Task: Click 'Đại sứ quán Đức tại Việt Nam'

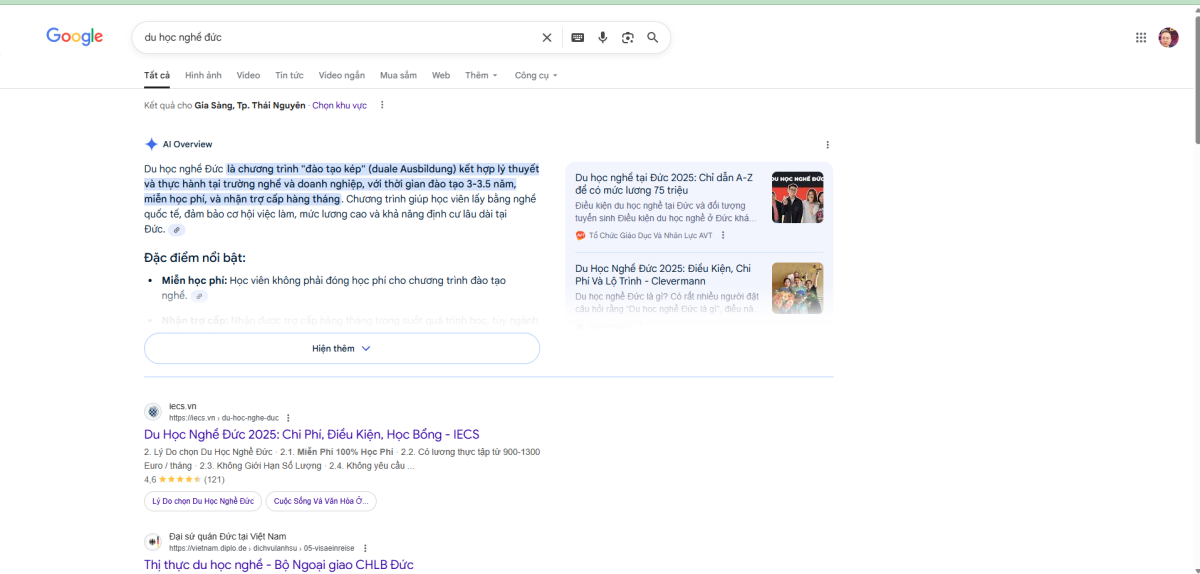Action: click(228, 536)
